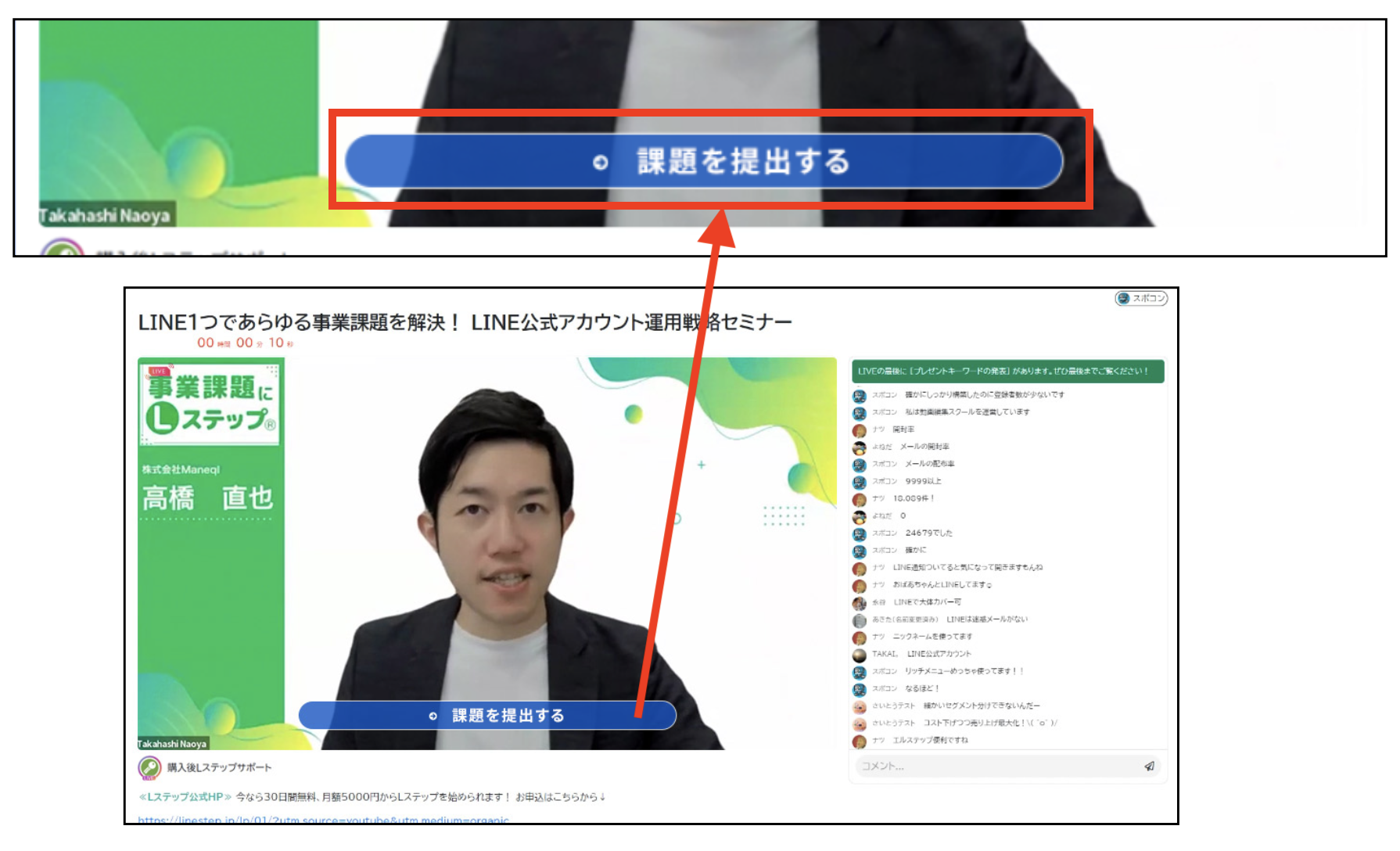Open the linestep URL below the description
This screenshot has width=1400, height=851.
click(323, 820)
